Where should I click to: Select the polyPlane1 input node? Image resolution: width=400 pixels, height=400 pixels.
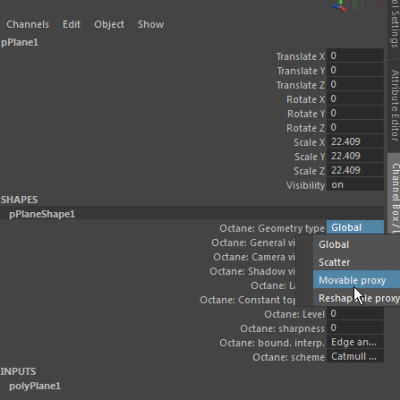[35, 386]
